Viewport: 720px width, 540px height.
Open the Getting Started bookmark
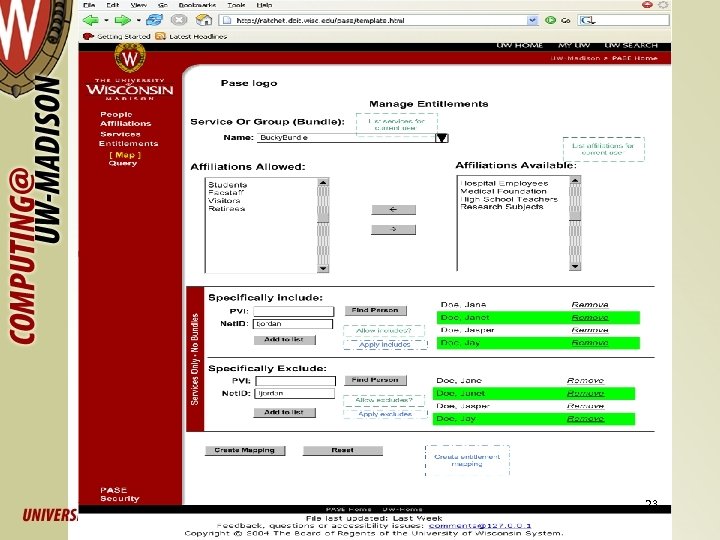[118, 36]
